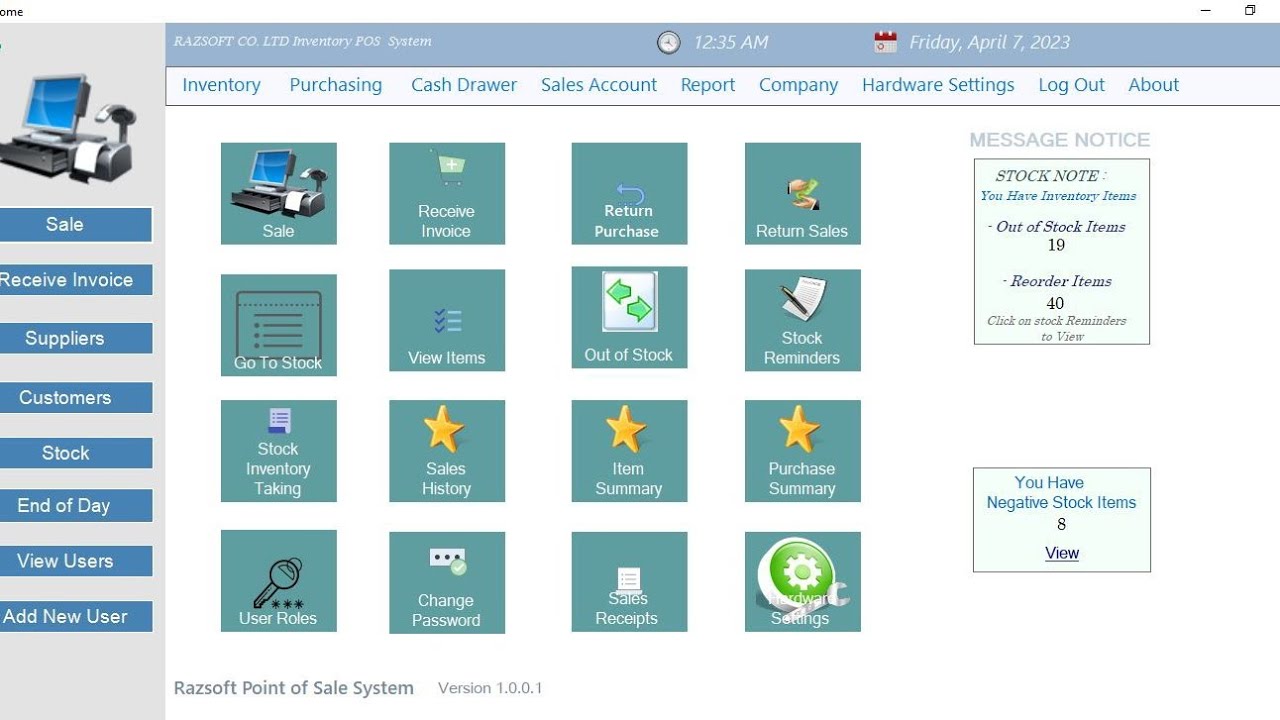Click the calendar icon in header
Viewport: 1280px width, 720px height.
pos(885,42)
